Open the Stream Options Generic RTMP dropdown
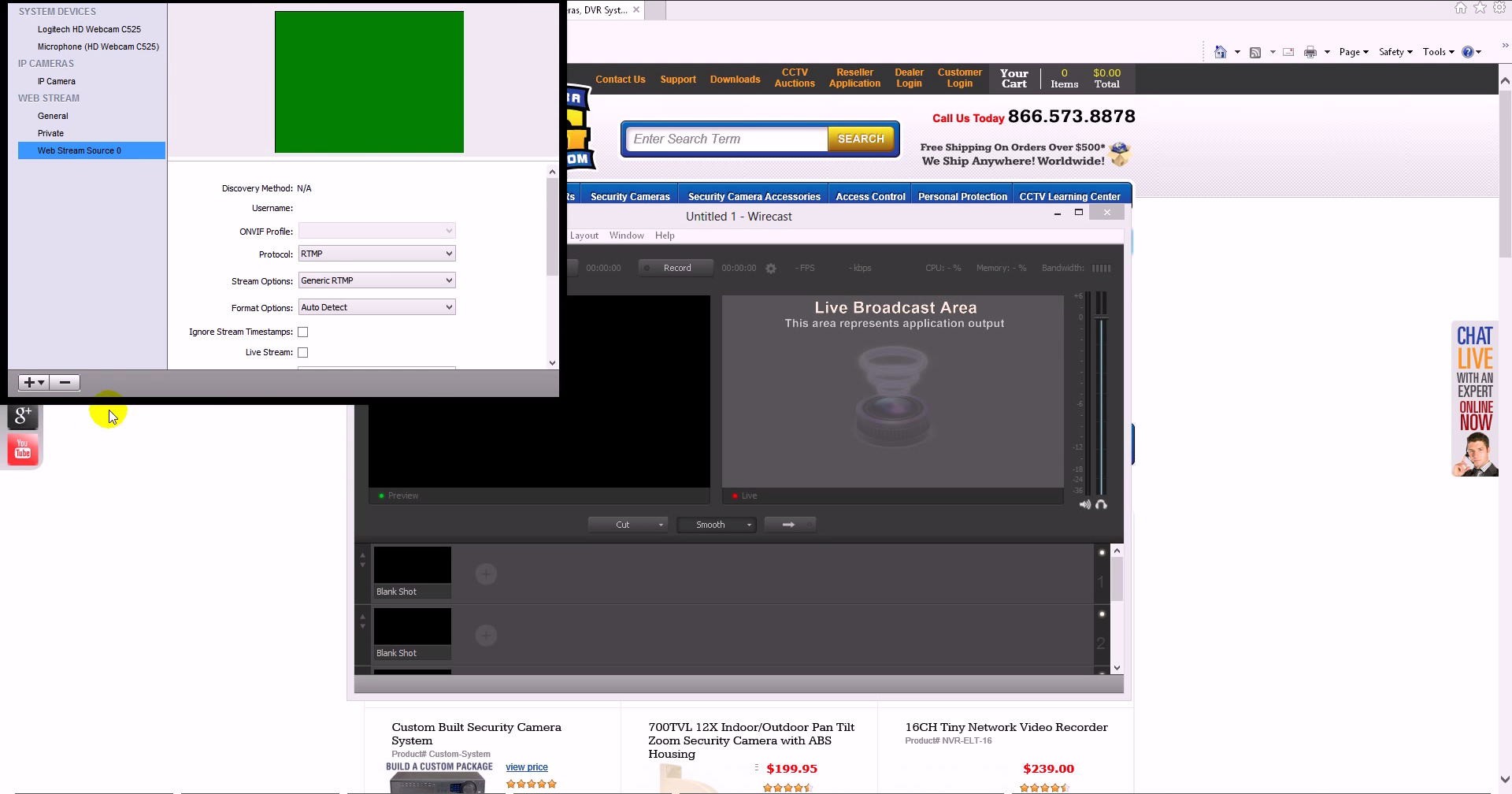 (377, 280)
